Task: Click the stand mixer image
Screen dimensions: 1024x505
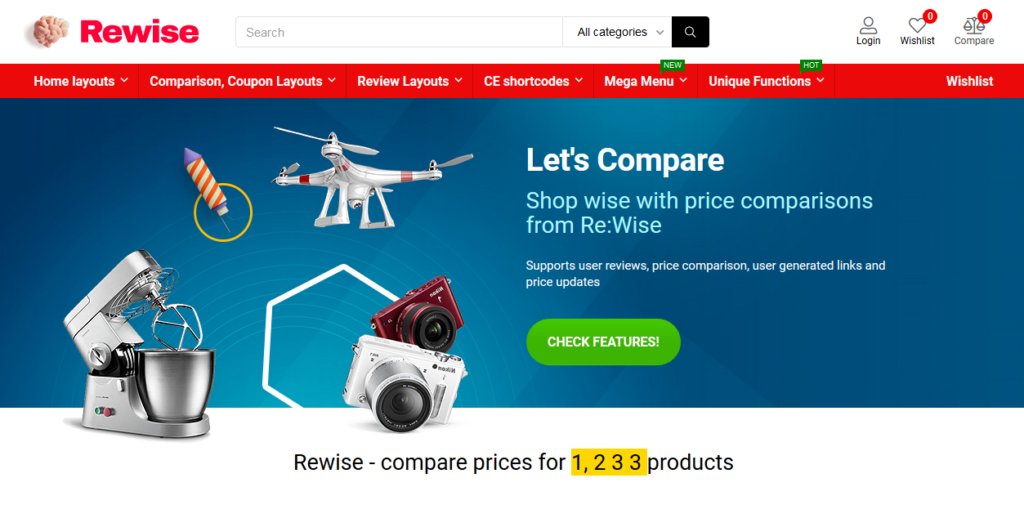Action: point(141,344)
